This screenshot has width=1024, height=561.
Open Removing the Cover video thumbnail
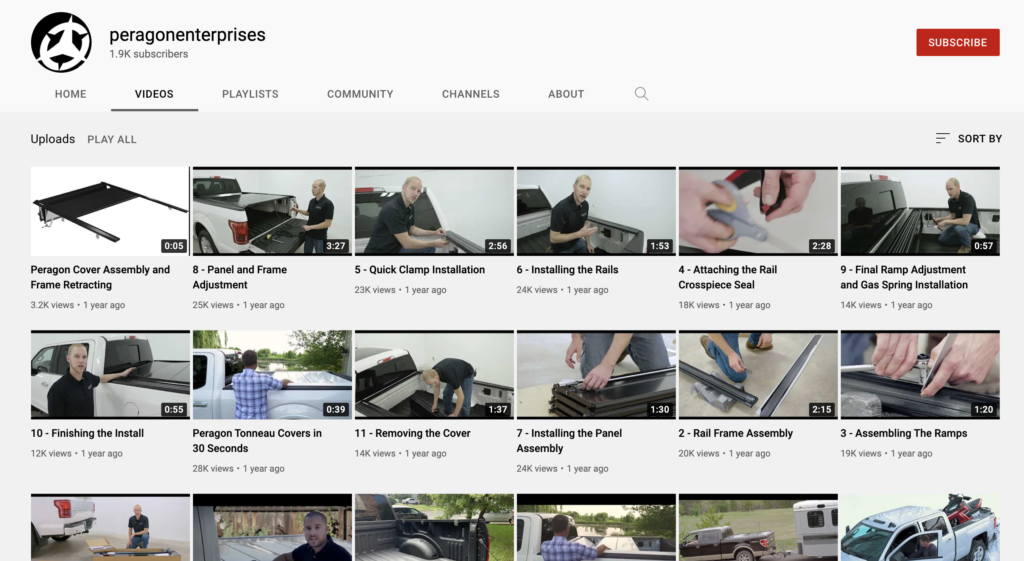[x=434, y=374]
